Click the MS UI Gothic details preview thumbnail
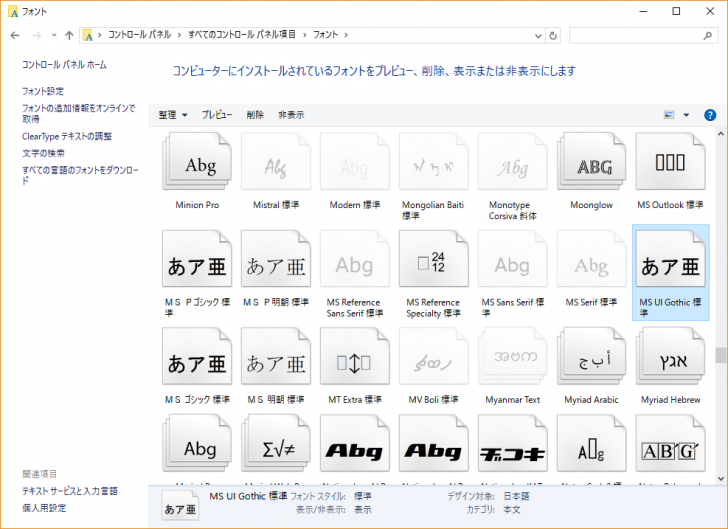Image resolution: width=728 pixels, height=529 pixels. pyautogui.click(x=180, y=505)
